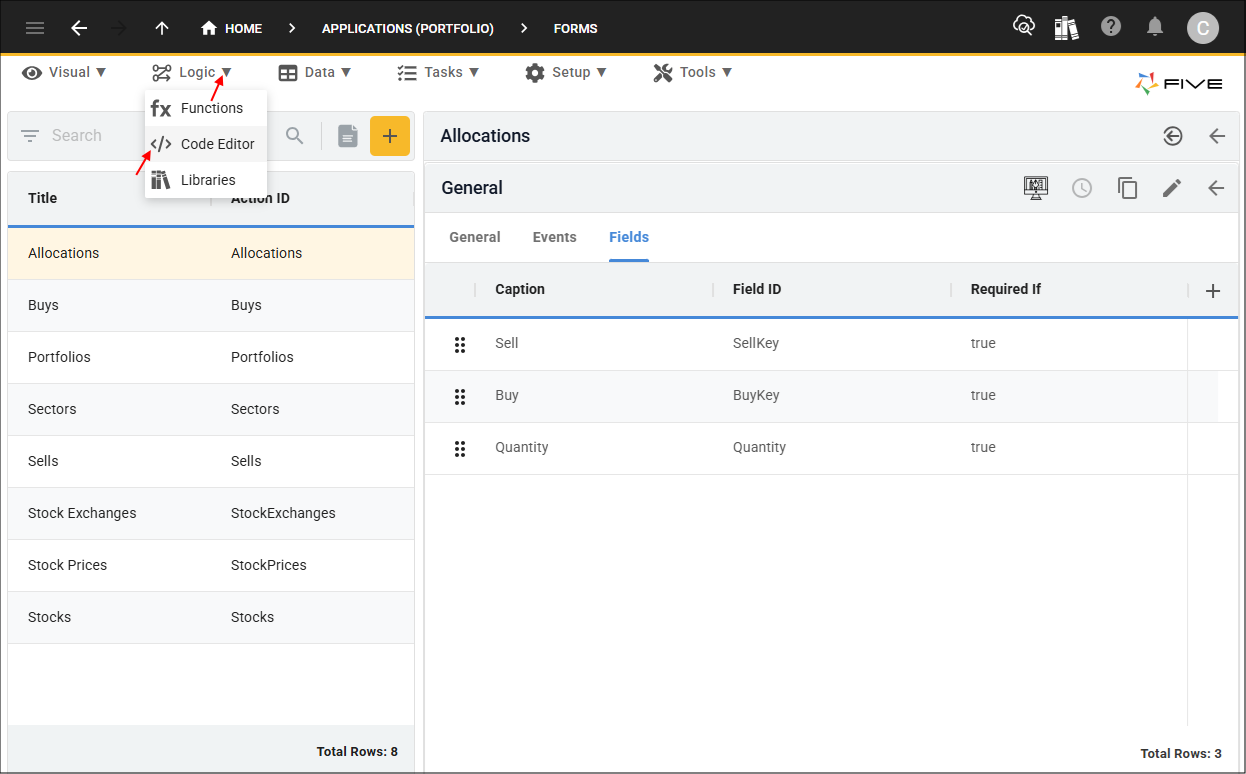Open Libraries from the Logic menu
This screenshot has height=774, width=1246.
point(207,179)
